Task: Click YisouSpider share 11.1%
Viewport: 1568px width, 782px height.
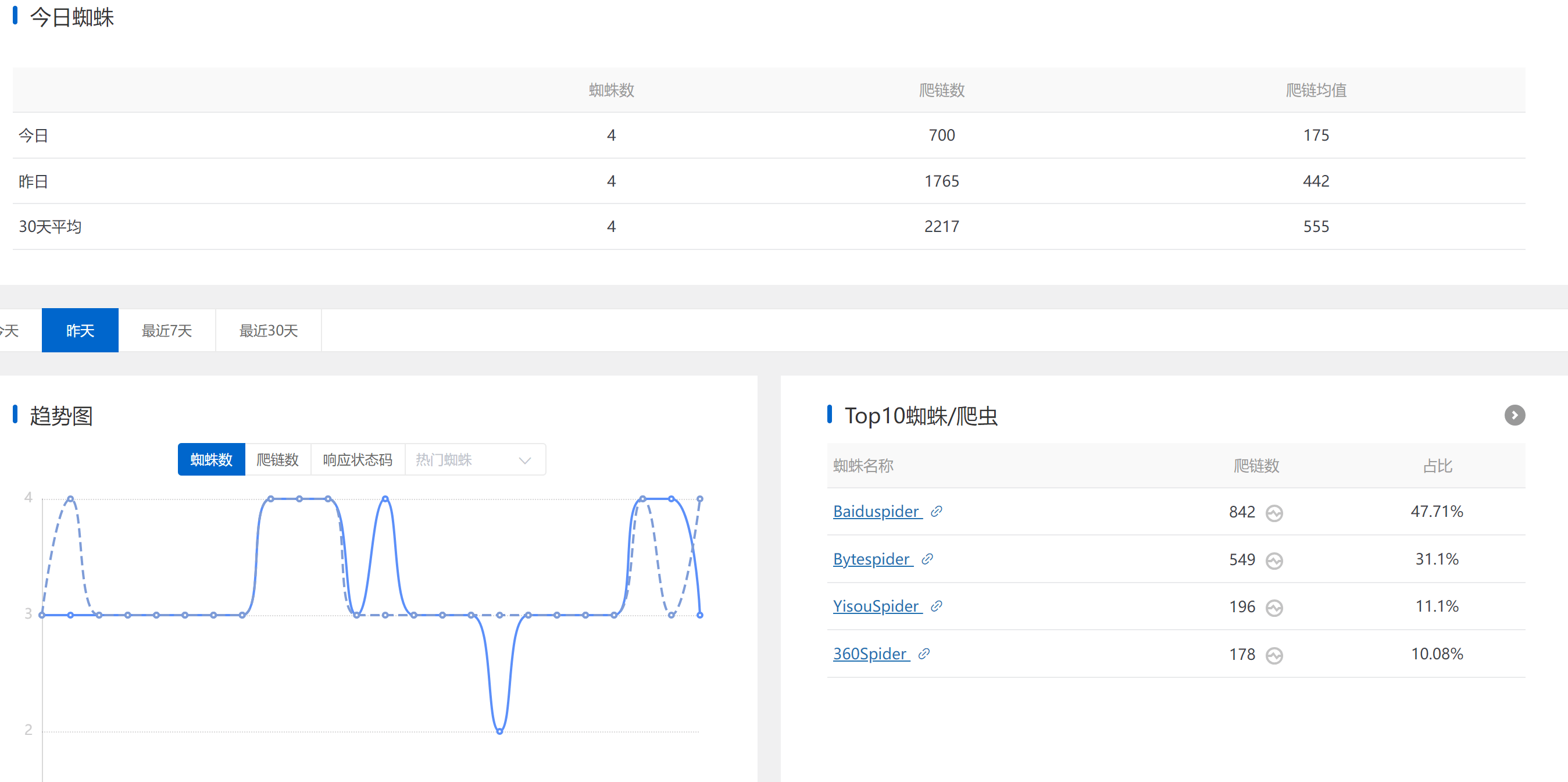Action: [x=1437, y=606]
